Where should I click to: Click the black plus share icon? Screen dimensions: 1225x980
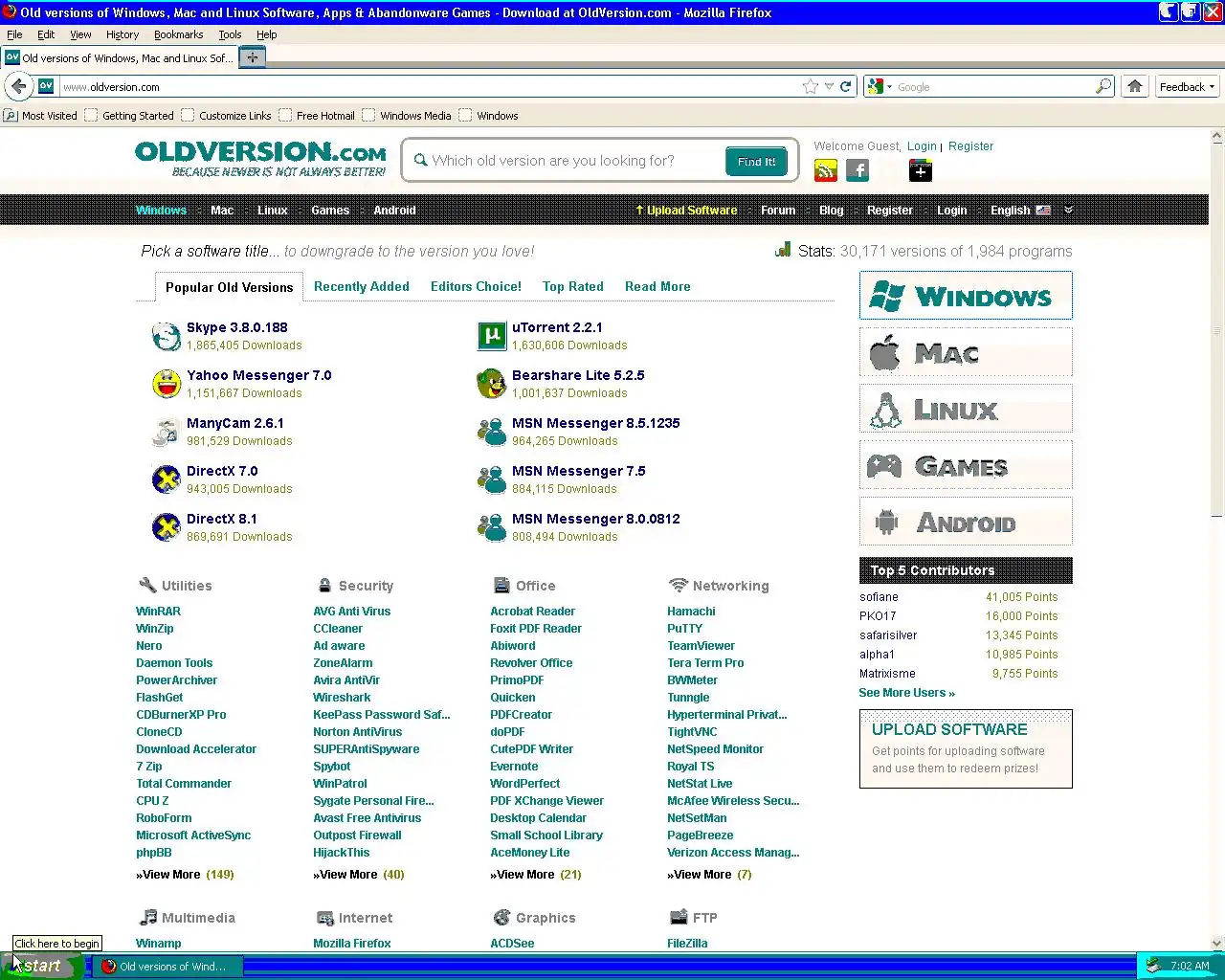920,171
